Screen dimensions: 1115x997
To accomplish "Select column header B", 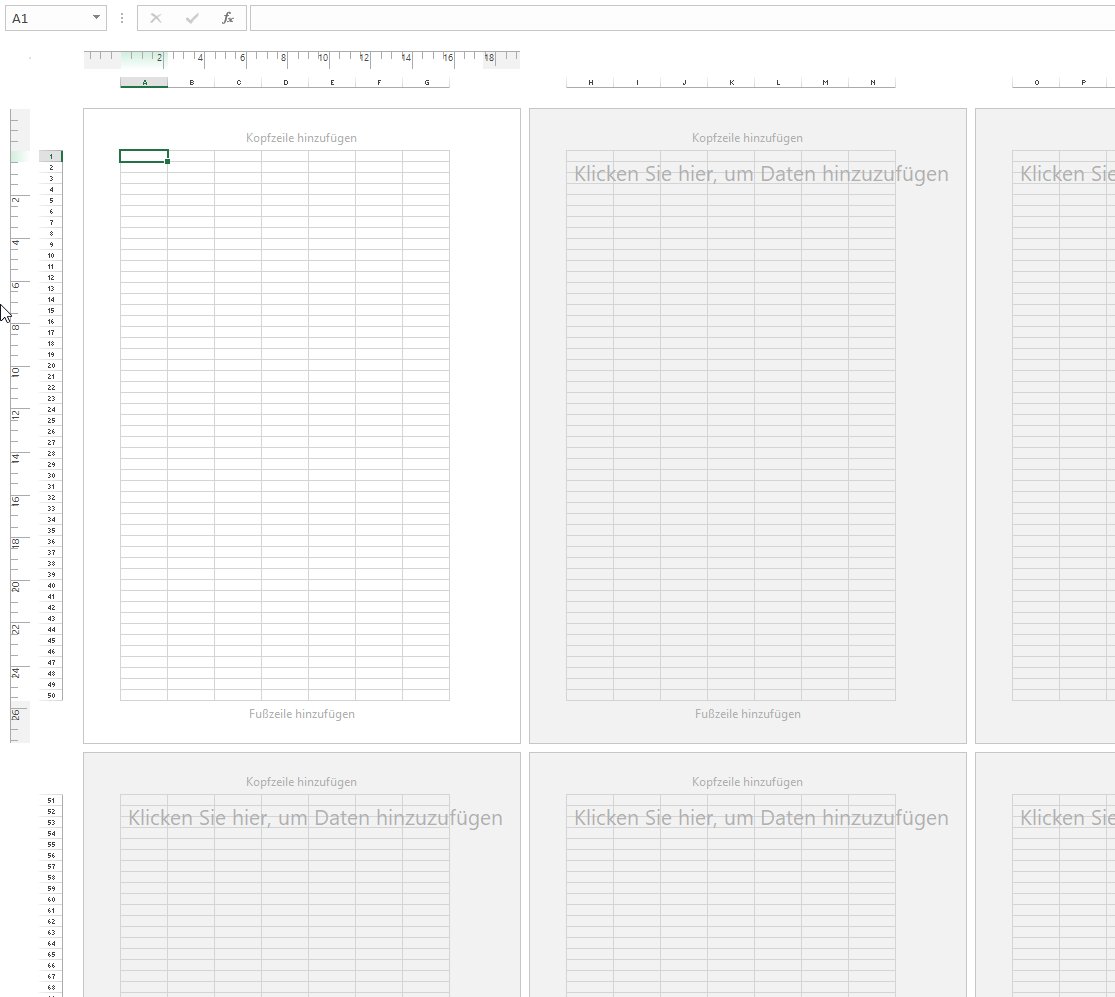I will coord(191,82).
